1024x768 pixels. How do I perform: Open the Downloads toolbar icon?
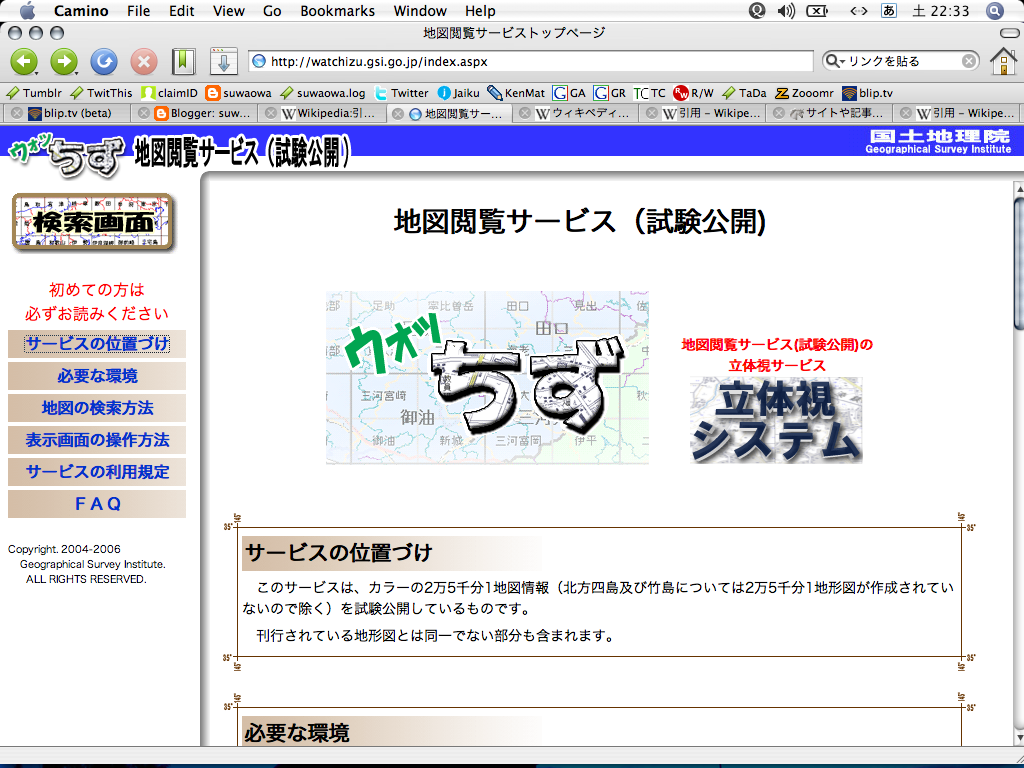223,62
